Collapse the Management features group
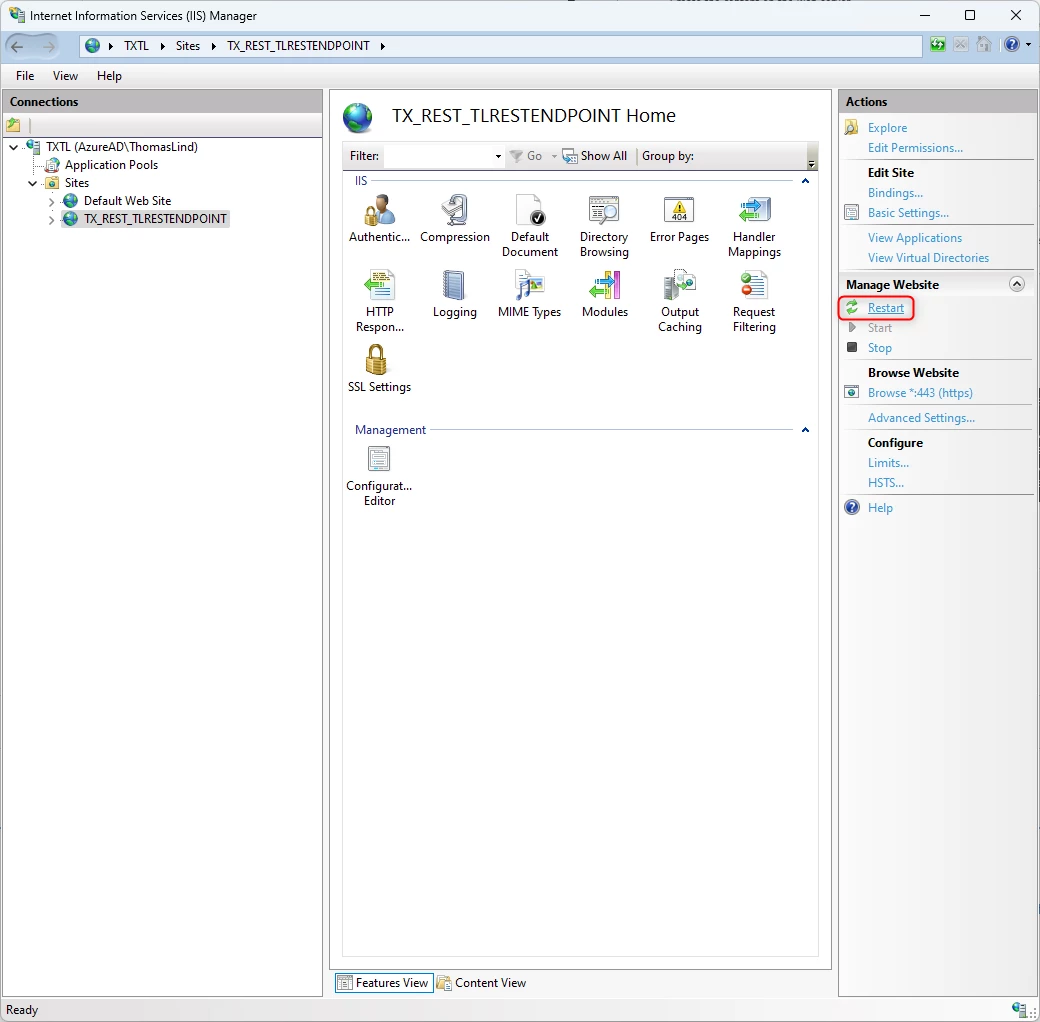Screen dimensions: 1040x1022 point(805,430)
